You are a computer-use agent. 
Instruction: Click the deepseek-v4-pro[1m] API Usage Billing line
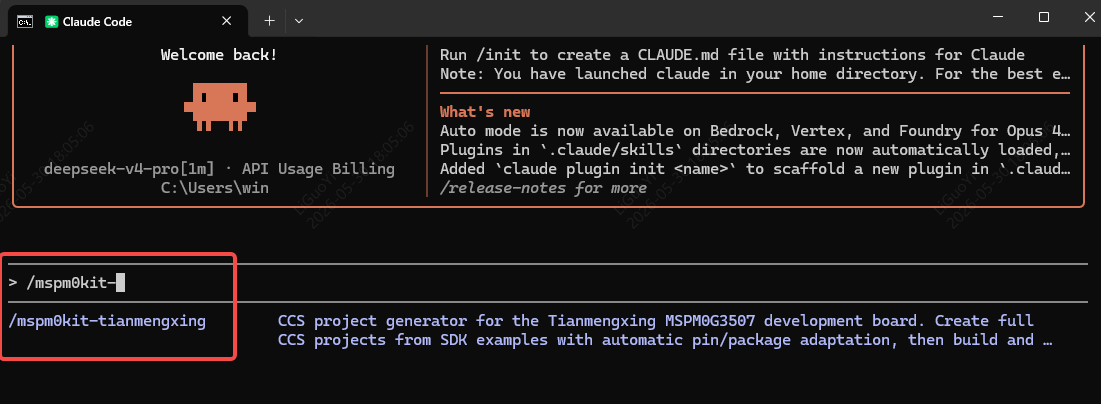(x=219, y=169)
